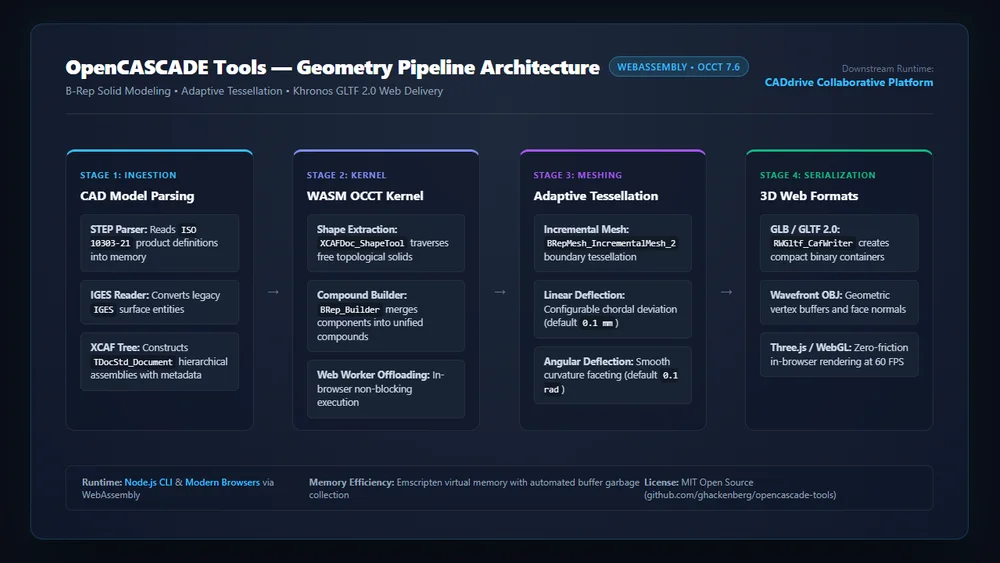Open the CADdrive Collaborative Platform link
Viewport: 1000px width, 563px height.
pos(849,82)
